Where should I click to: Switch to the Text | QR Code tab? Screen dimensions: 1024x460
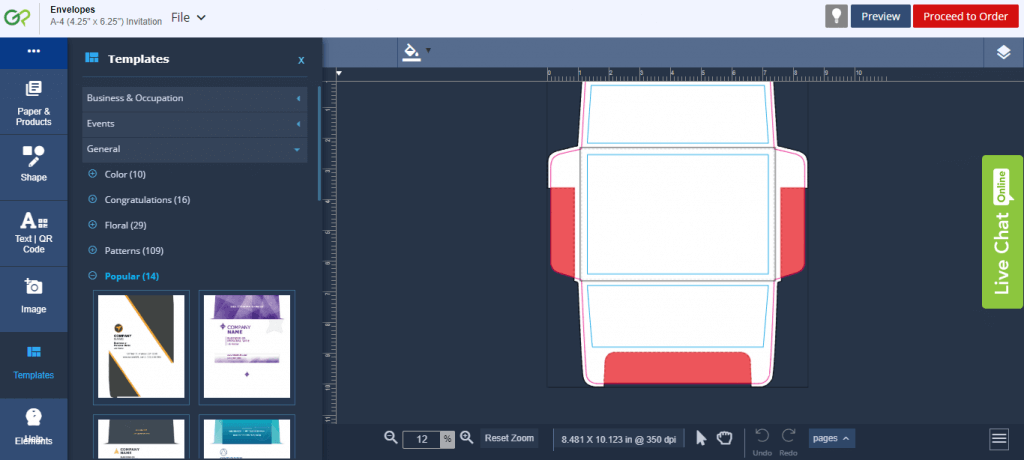(x=34, y=231)
